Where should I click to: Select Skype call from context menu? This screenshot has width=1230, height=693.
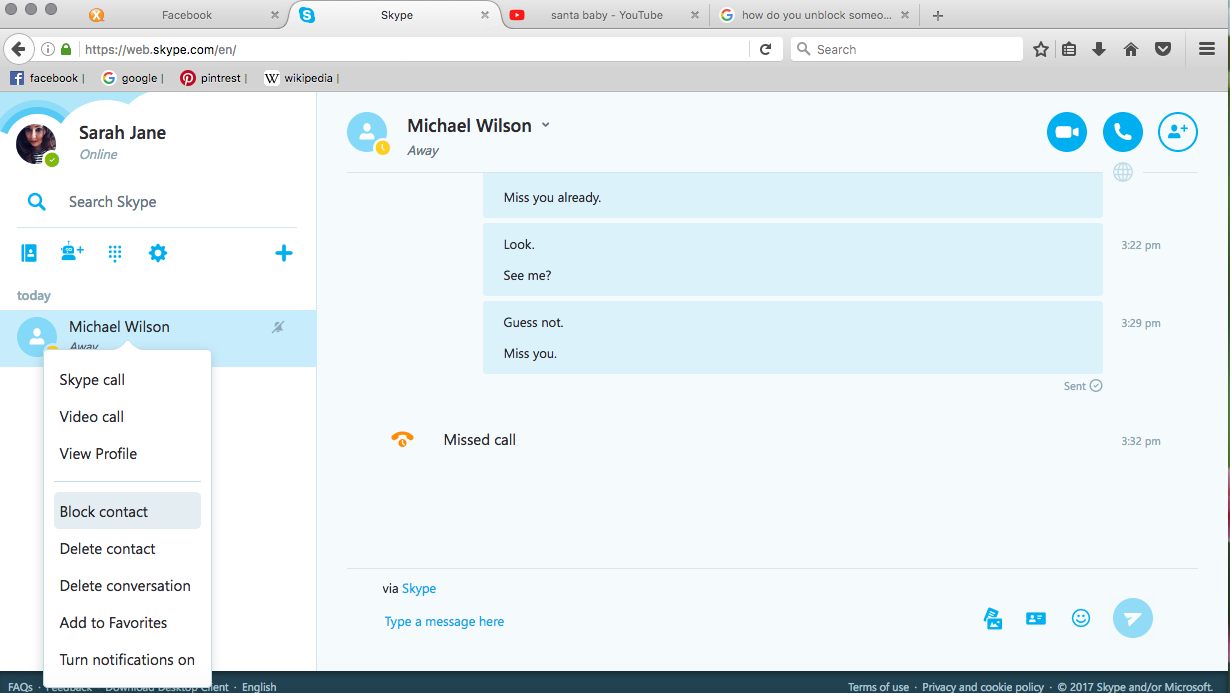pyautogui.click(x=128, y=380)
